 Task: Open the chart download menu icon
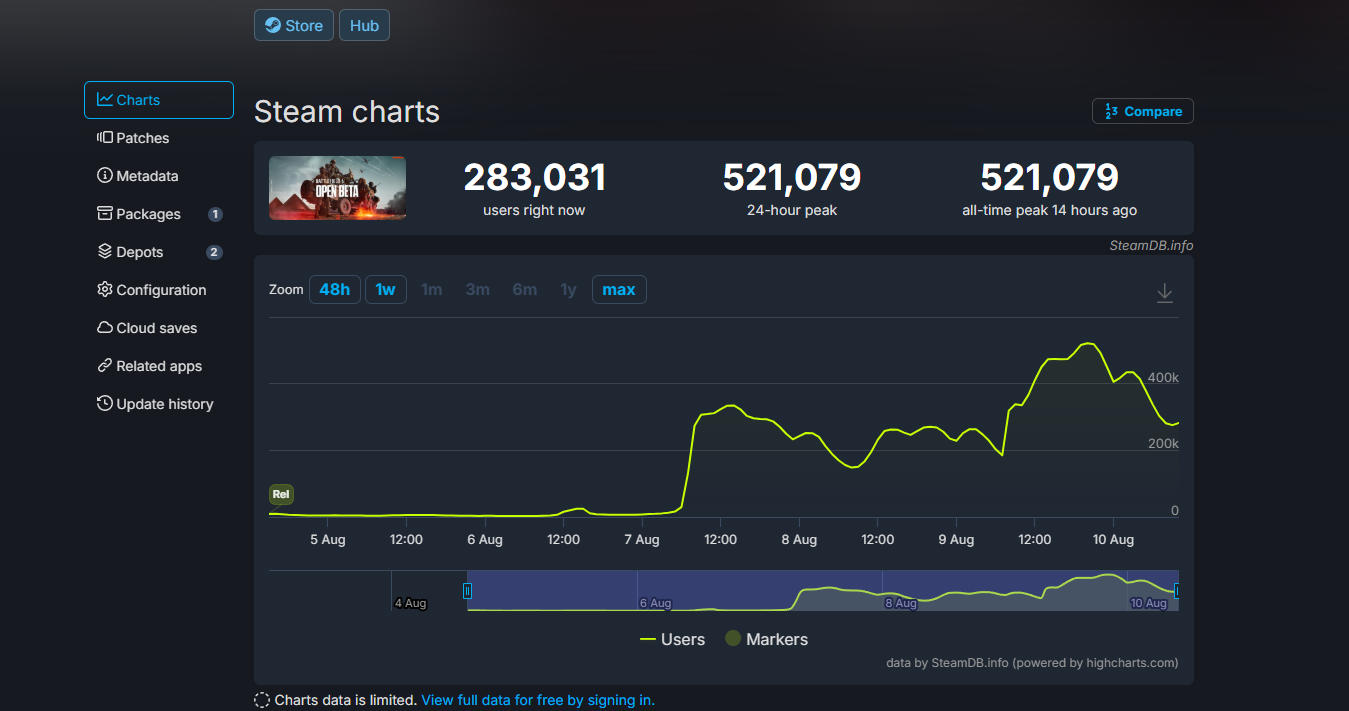pyautogui.click(x=1164, y=292)
